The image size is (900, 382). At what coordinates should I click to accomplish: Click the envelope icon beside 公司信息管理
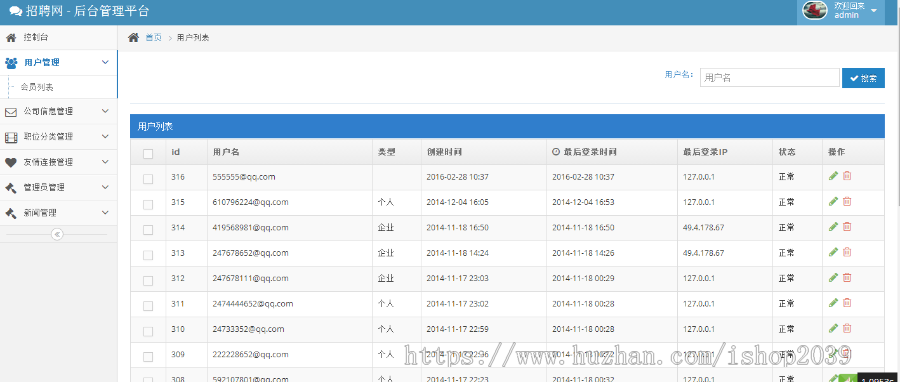11,112
